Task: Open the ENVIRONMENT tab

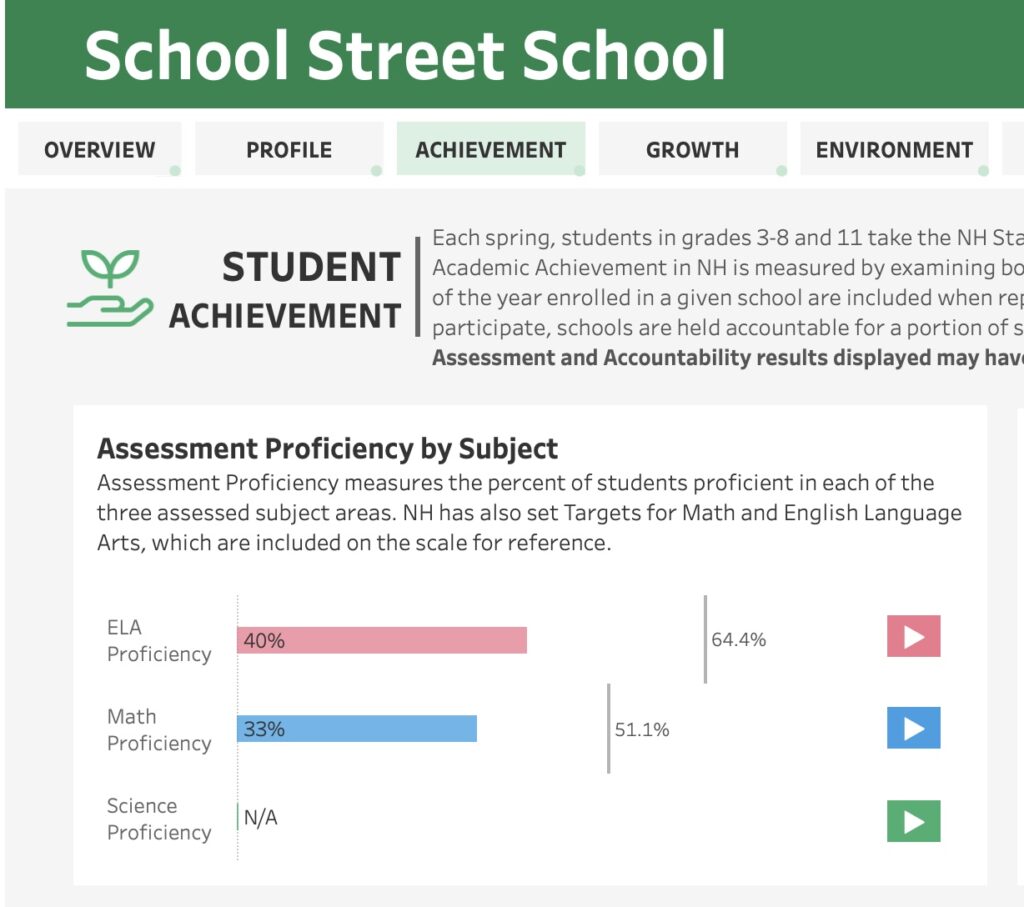Action: click(x=893, y=149)
